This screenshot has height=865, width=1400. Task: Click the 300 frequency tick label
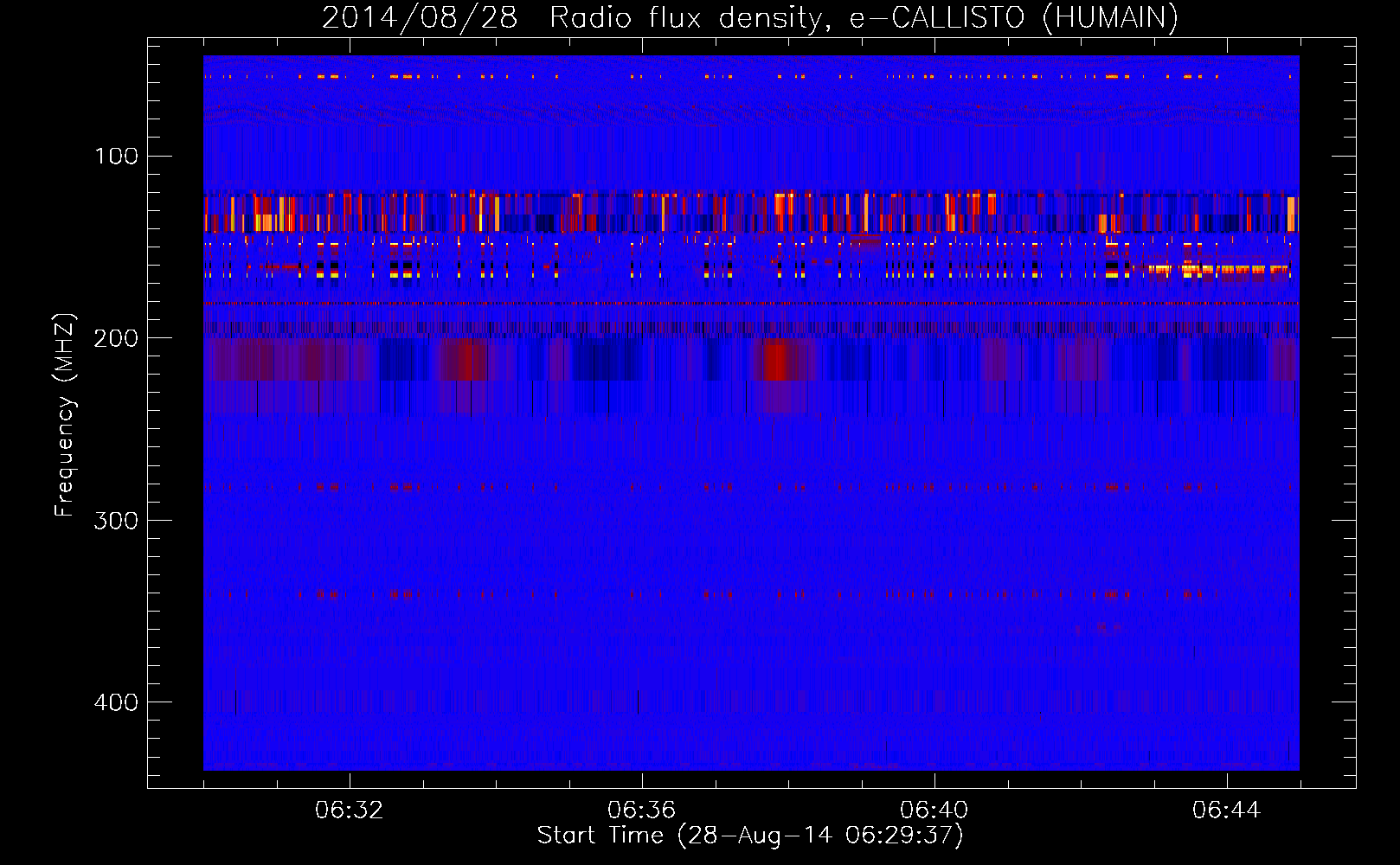117,521
